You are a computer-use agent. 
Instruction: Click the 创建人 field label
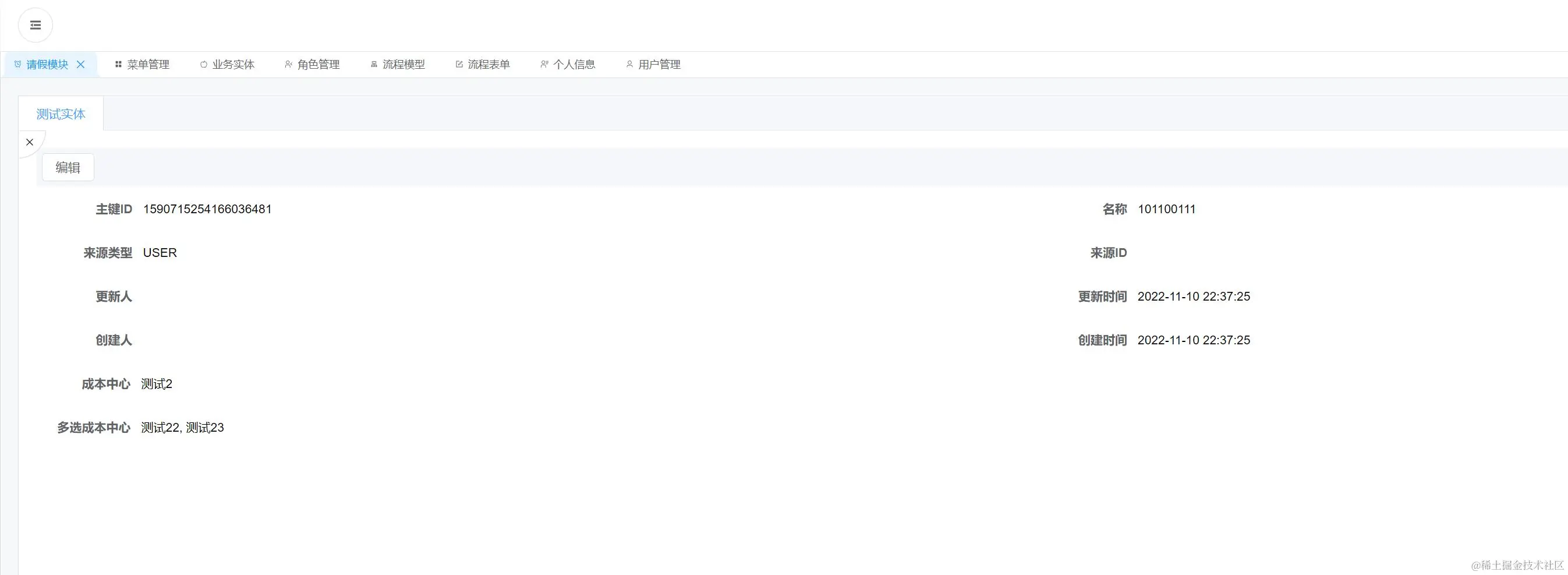pos(114,340)
